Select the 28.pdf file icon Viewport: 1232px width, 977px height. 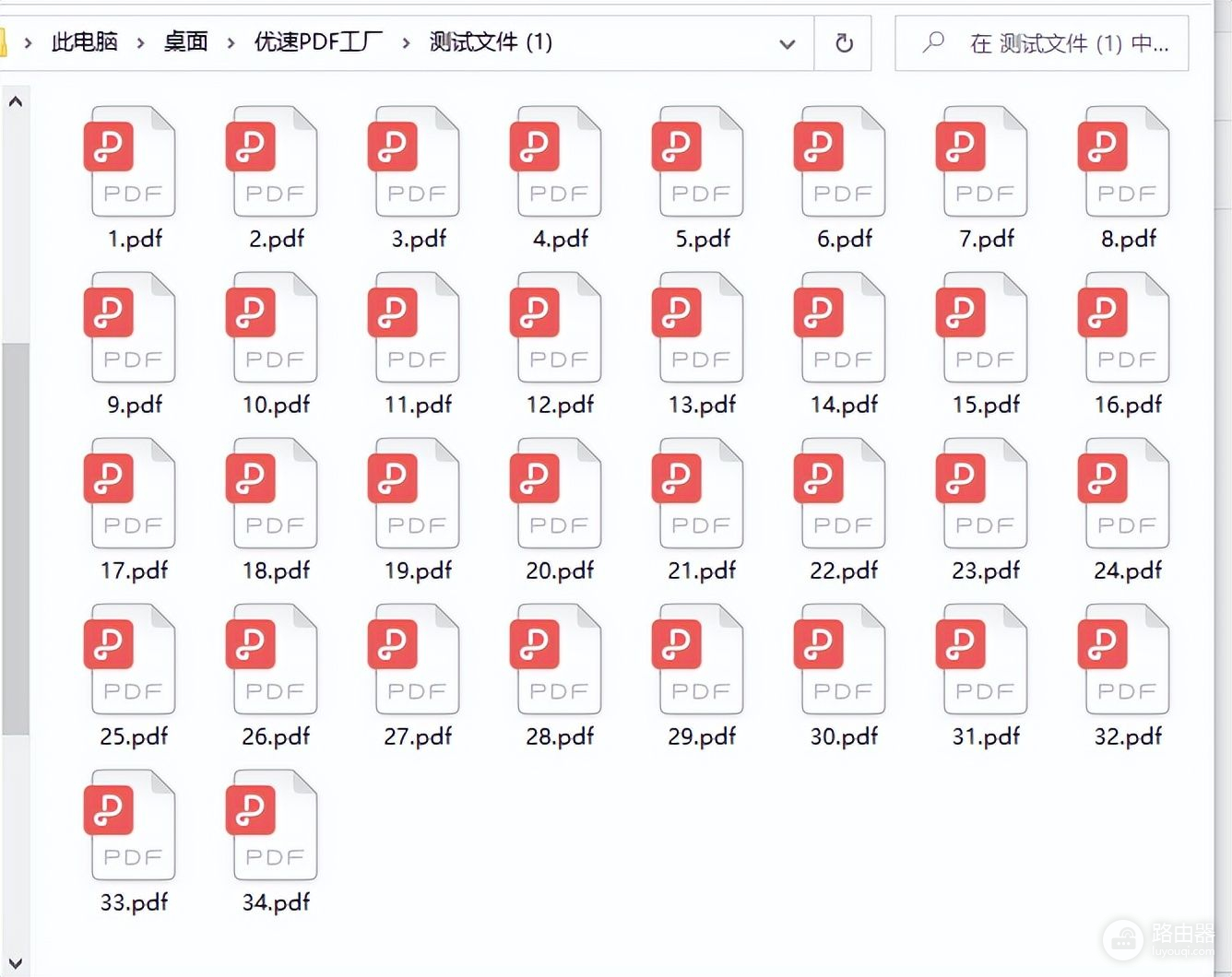(557, 659)
